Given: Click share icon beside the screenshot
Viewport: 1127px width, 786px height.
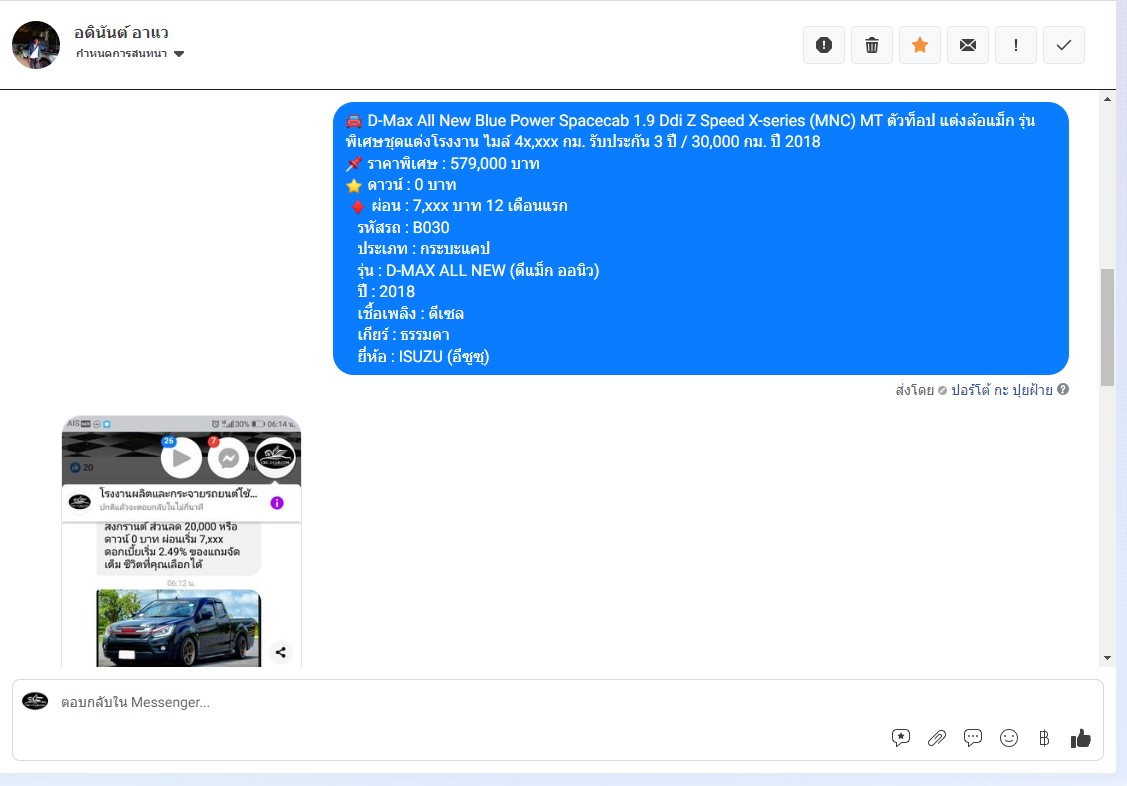Looking at the screenshot, I should [281, 652].
